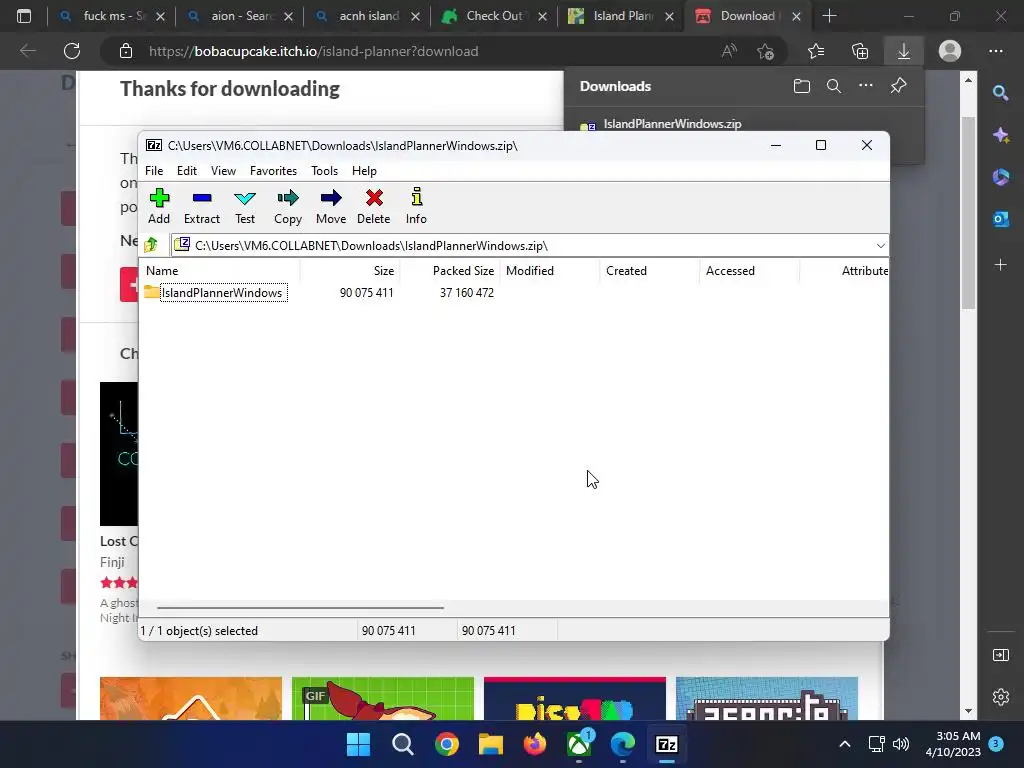Image resolution: width=1024 pixels, height=768 pixels.
Task: Click the red Delete tool
Action: coord(374,206)
